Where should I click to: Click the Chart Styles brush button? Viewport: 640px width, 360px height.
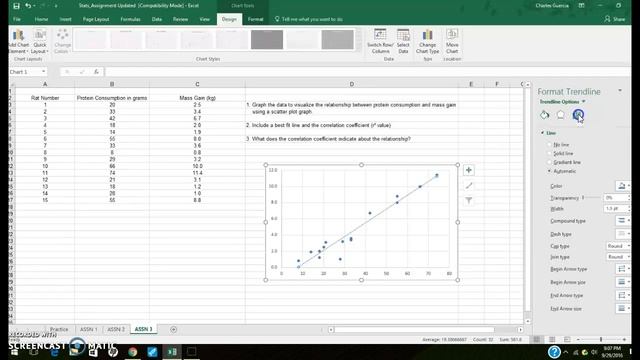point(469,186)
